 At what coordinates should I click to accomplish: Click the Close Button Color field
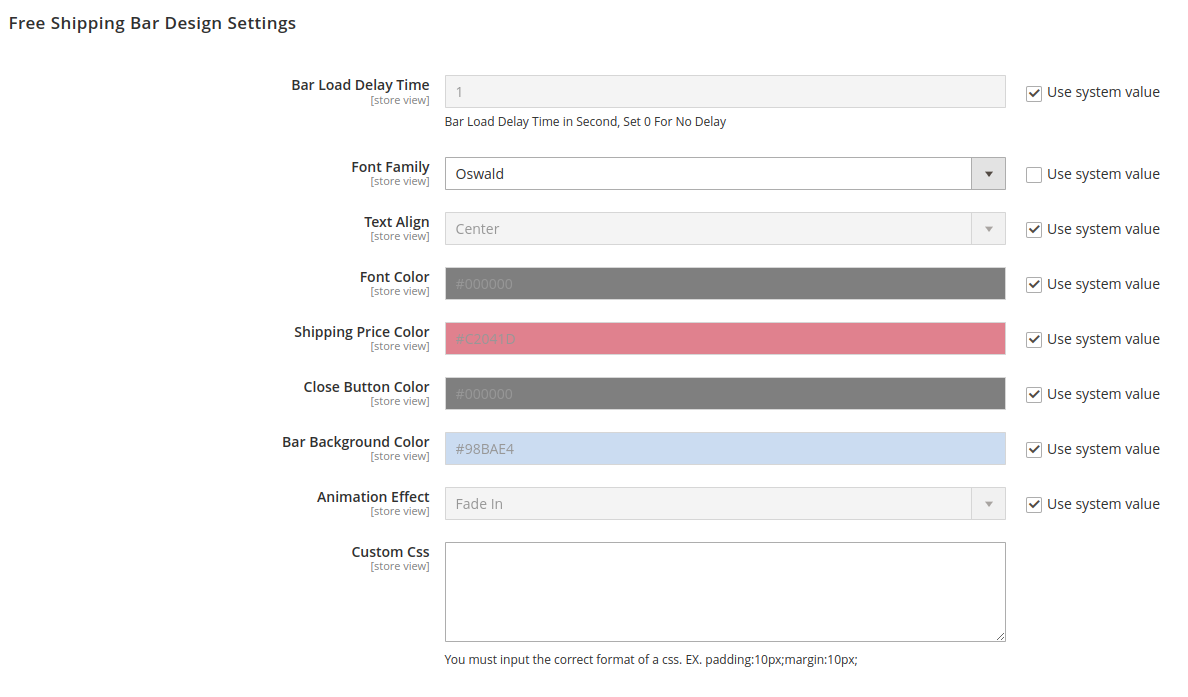point(725,394)
